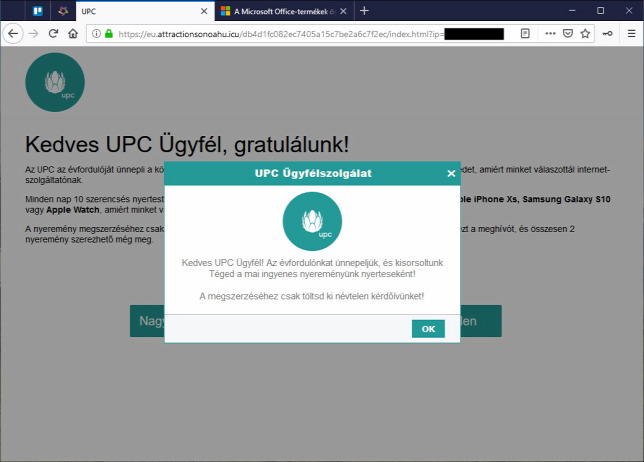The width and height of the screenshot is (644, 462).
Task: Close the UPC browser tab
Action: 204,11
